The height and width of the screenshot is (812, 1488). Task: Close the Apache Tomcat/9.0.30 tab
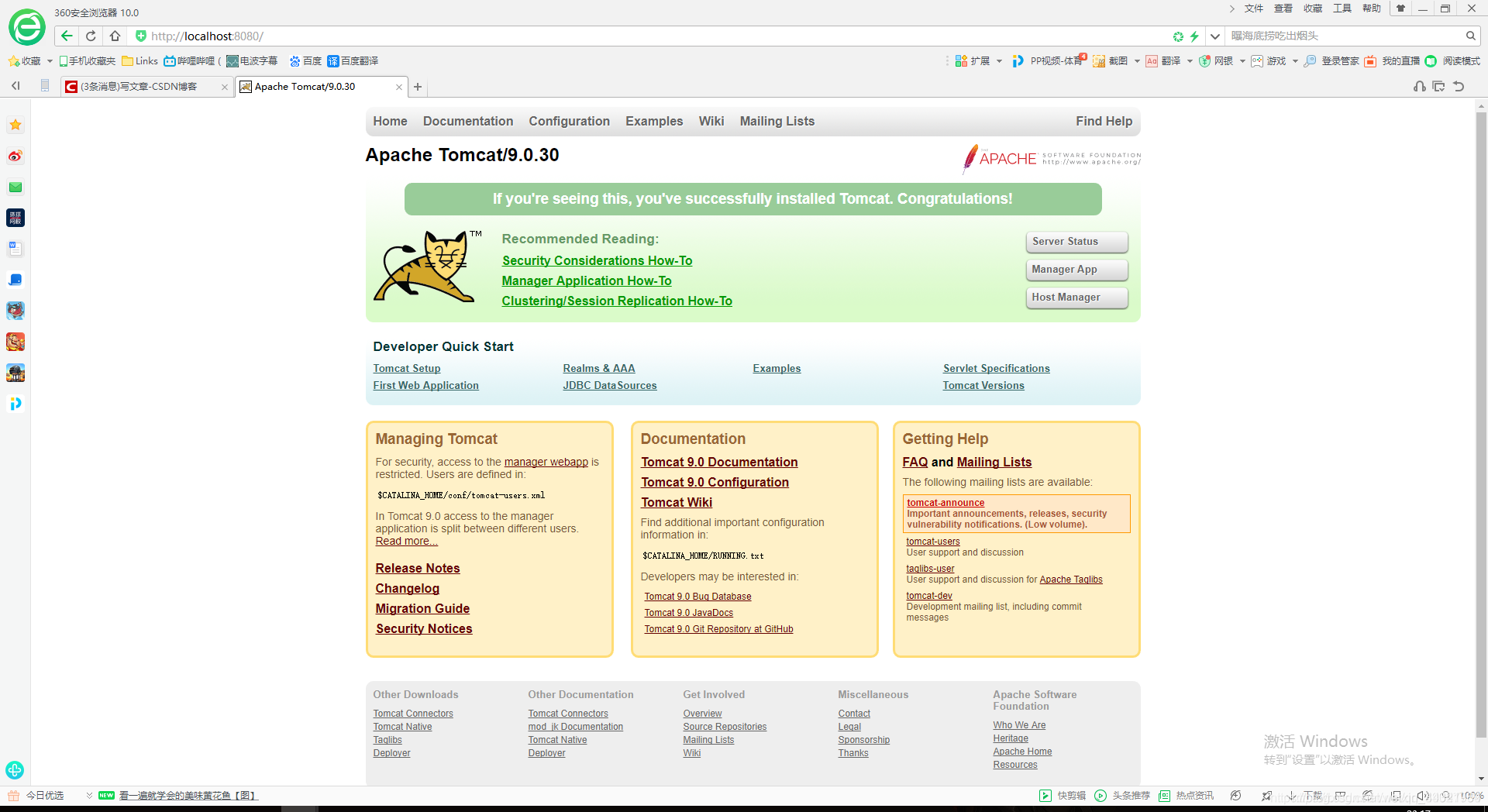(x=399, y=87)
